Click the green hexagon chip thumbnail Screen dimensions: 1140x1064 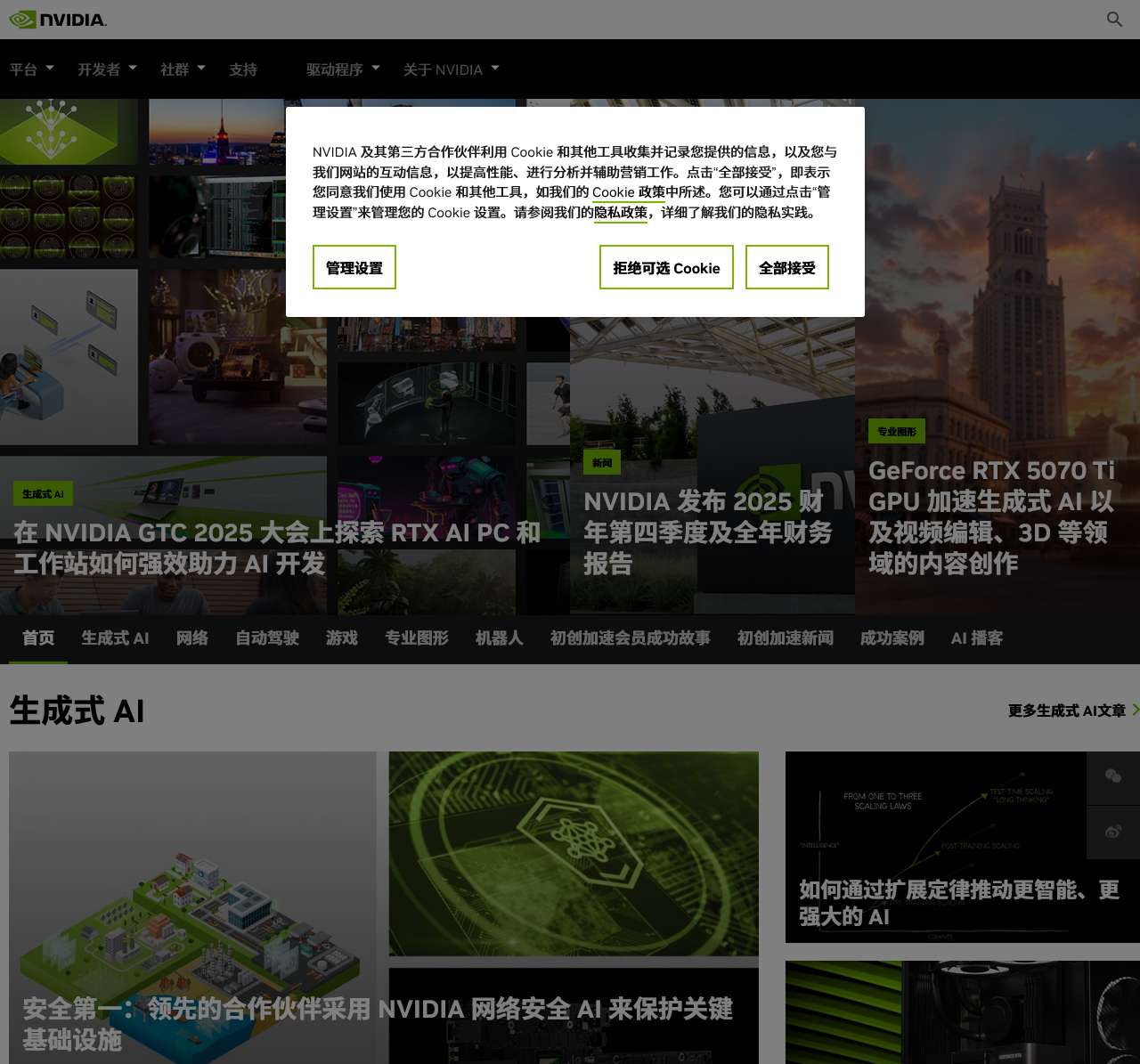574,853
